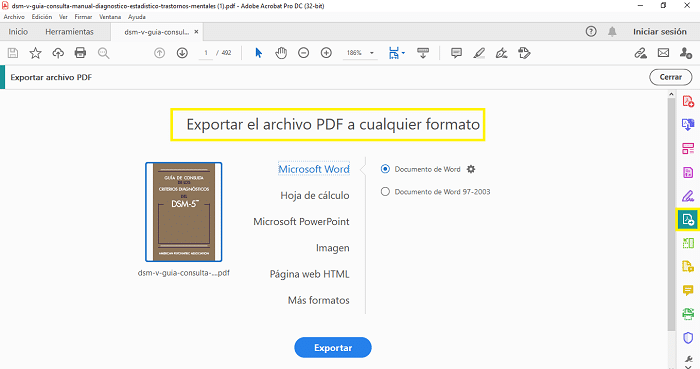Switch to the Inicio tab
Screen dimensions: 700x369
pos(18,32)
